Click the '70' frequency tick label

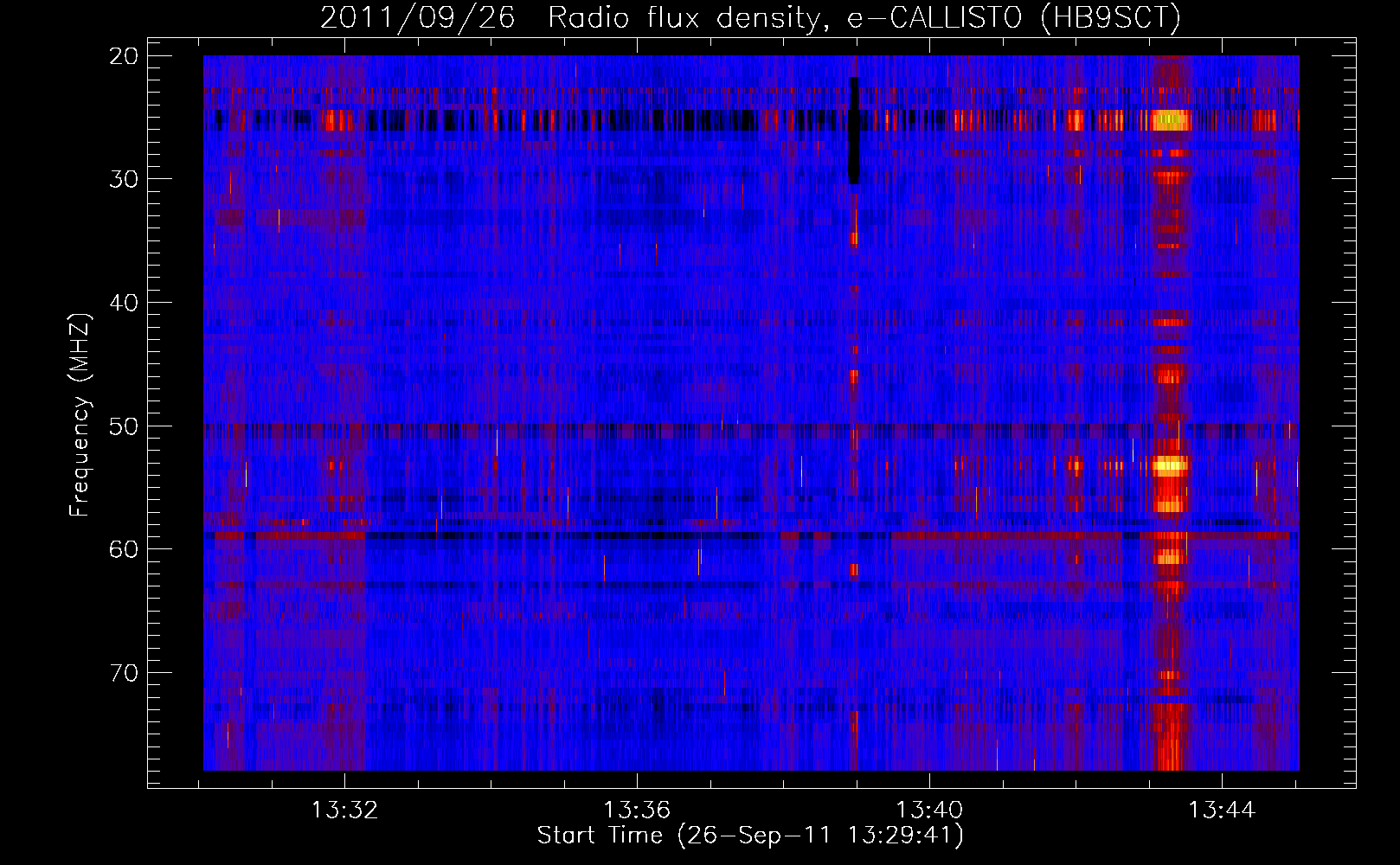(124, 673)
